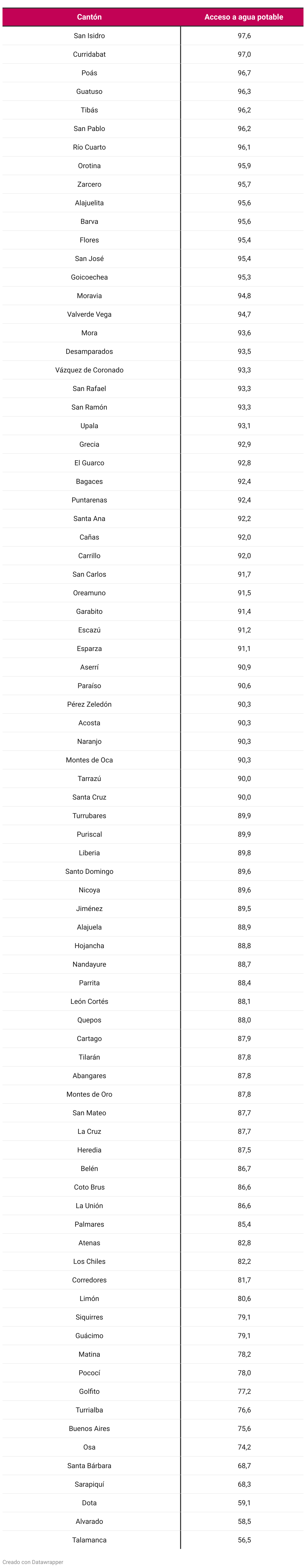Click Talamanca's 56,5 value
The height and width of the screenshot is (1568, 306).
pos(244,1540)
